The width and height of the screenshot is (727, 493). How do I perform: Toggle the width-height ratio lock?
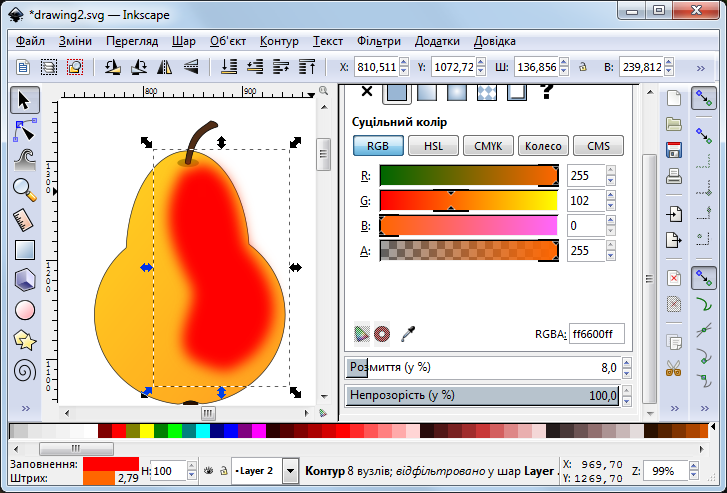pyautogui.click(x=581, y=67)
